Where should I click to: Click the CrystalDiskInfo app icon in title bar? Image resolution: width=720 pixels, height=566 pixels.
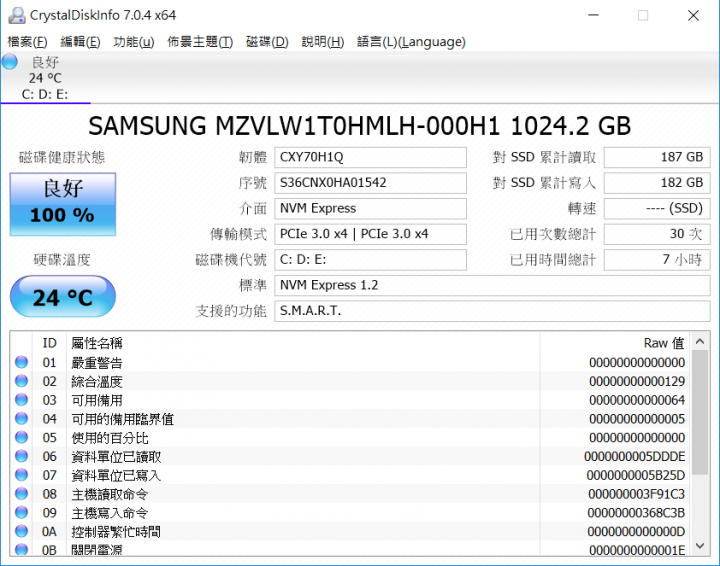pyautogui.click(x=17, y=16)
